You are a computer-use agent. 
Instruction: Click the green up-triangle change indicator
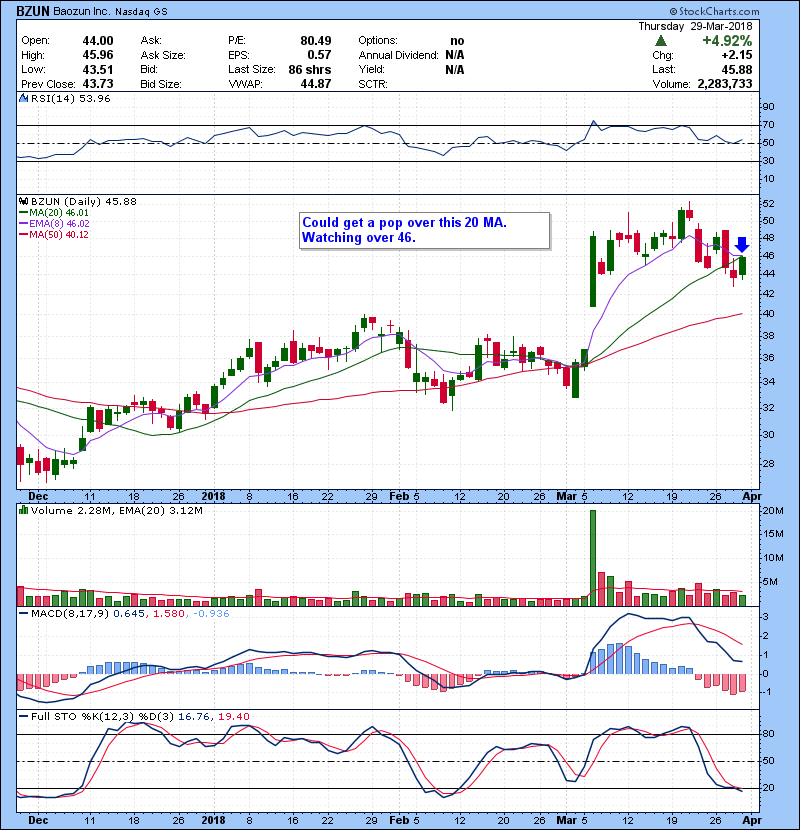(x=660, y=41)
